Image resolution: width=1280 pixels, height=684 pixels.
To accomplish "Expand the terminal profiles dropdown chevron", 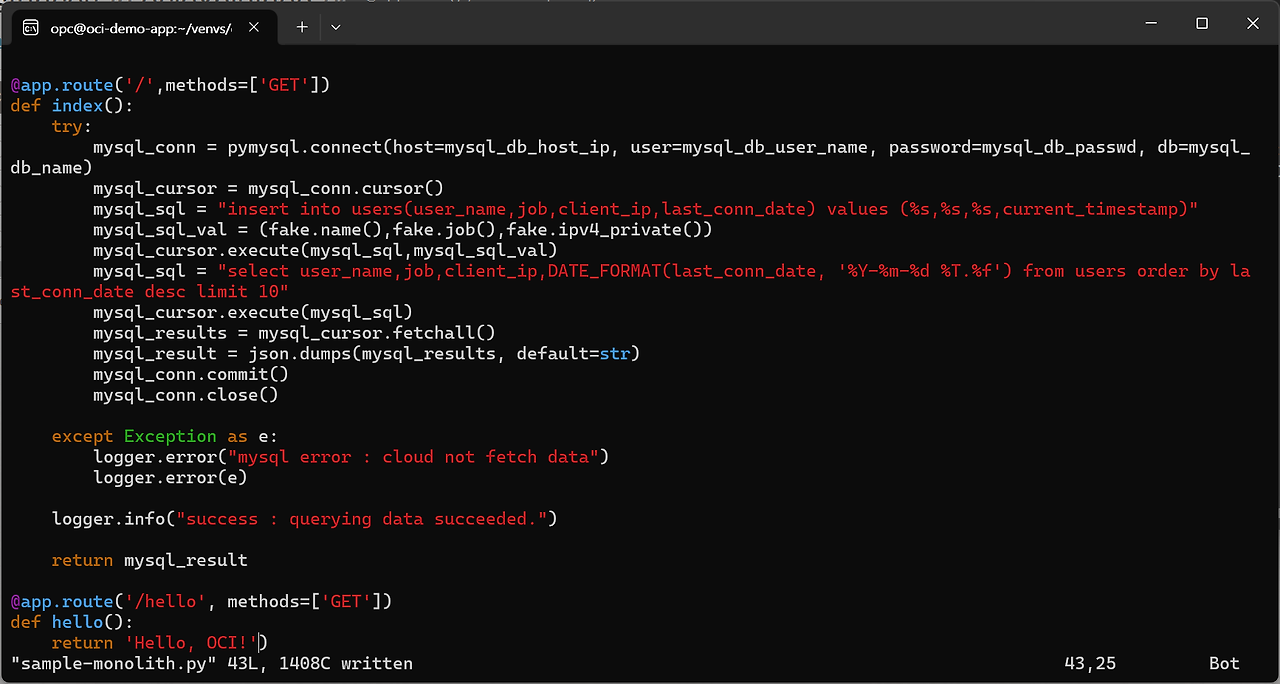I will (336, 27).
